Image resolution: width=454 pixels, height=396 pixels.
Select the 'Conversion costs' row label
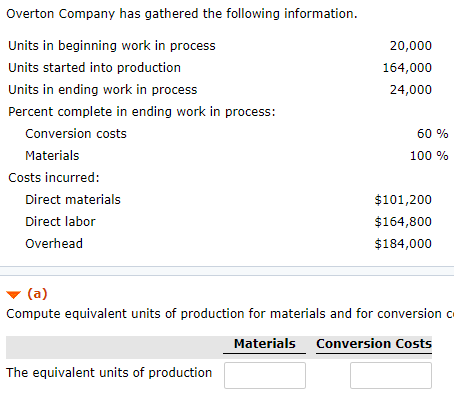(76, 134)
